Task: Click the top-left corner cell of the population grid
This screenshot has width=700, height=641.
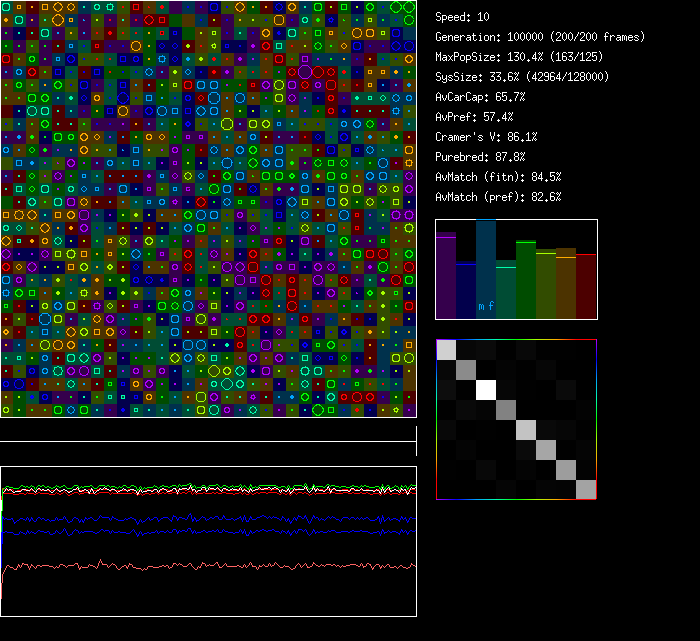Action: 6,6
